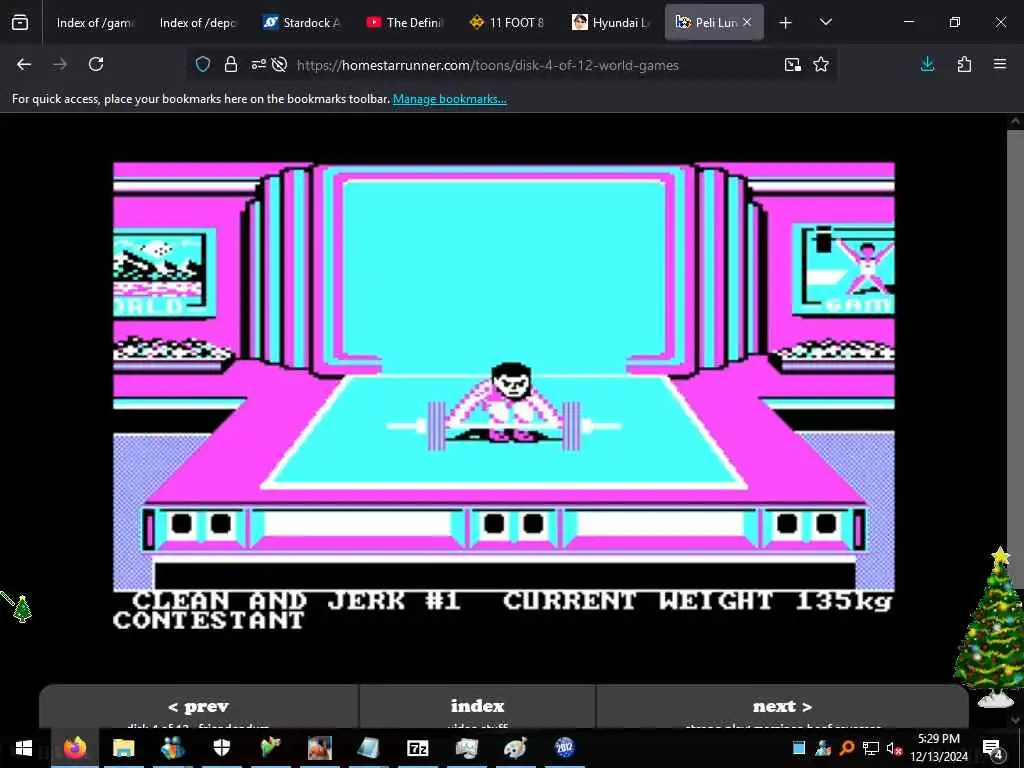Open the site permissions icon in the address bar
Screen dimensions: 1024x768
point(259,65)
